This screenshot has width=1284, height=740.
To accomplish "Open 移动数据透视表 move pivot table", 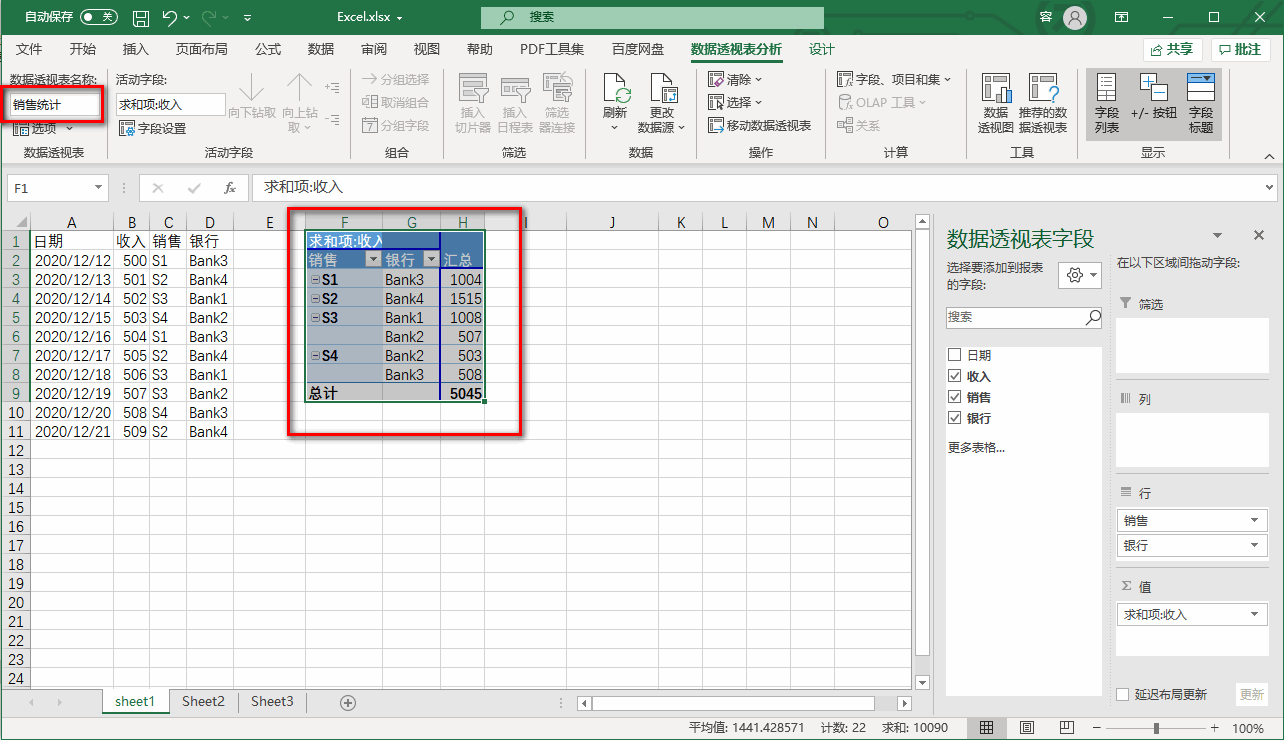I will pyautogui.click(x=759, y=125).
